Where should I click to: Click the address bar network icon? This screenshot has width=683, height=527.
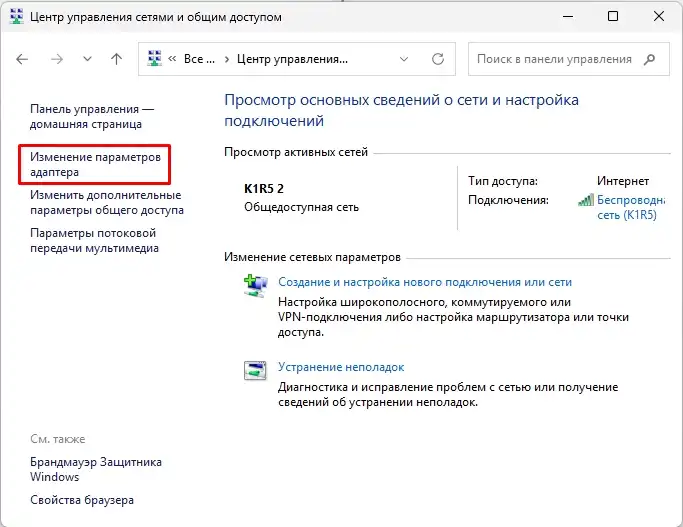tap(154, 58)
